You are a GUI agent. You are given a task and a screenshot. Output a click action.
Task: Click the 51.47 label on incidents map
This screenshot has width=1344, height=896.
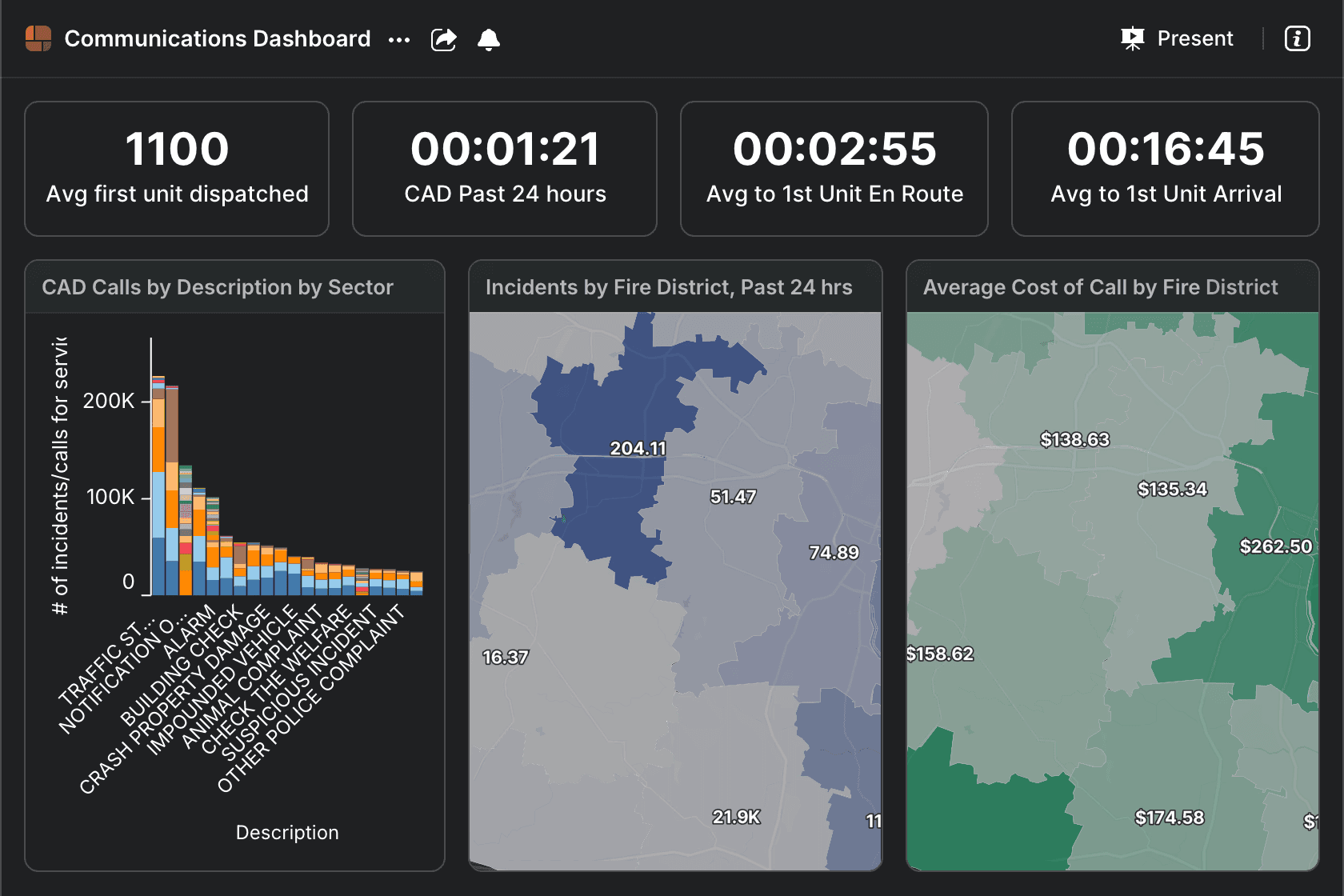coord(733,497)
